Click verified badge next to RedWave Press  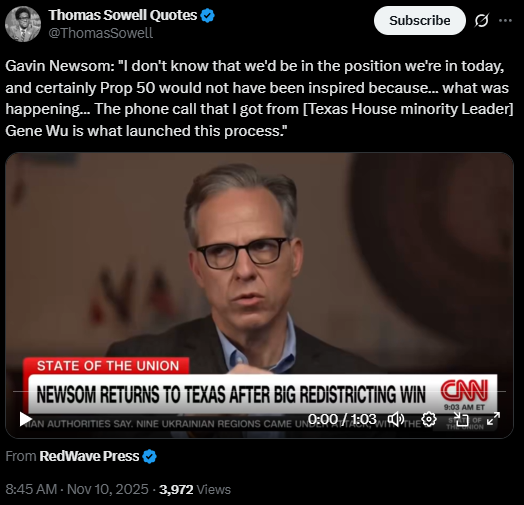click(149, 457)
